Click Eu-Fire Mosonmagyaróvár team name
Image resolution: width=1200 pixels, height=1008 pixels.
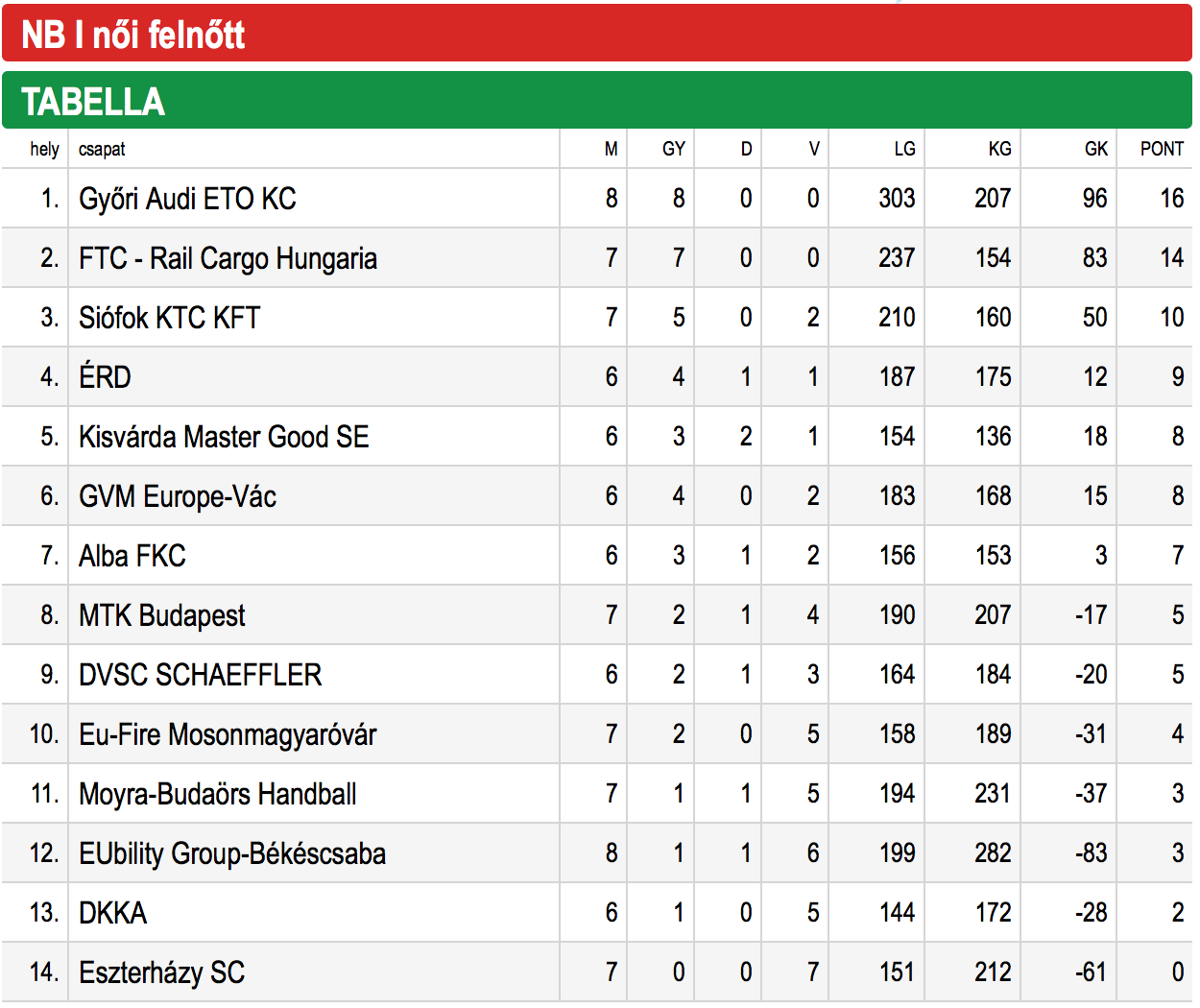coord(228,734)
